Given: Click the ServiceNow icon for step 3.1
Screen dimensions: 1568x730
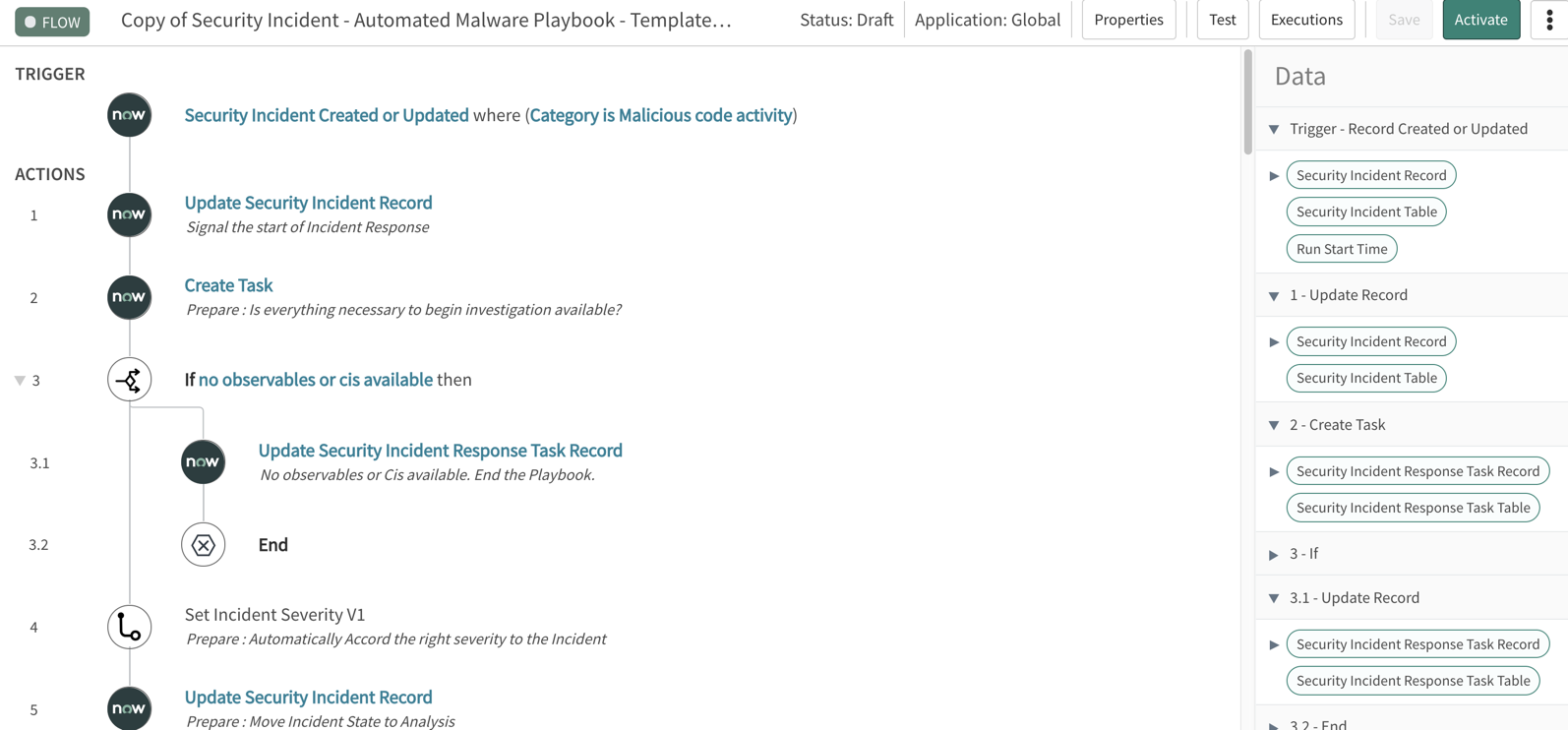Looking at the screenshot, I should (x=203, y=462).
